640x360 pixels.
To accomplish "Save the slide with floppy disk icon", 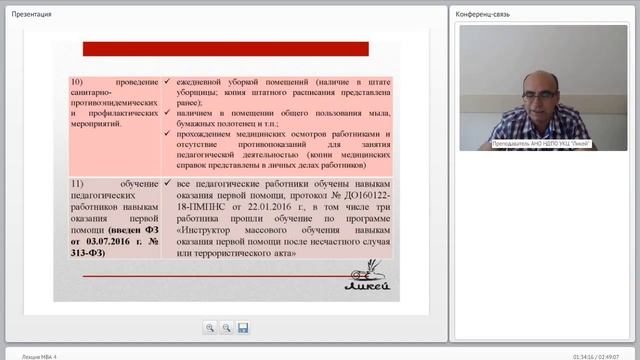I will 243,328.
